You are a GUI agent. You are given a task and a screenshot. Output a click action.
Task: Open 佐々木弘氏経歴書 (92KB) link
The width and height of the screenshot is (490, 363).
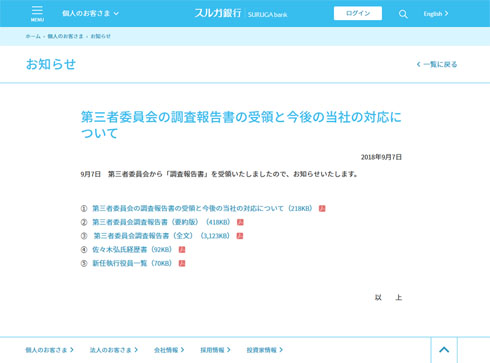tap(132, 249)
